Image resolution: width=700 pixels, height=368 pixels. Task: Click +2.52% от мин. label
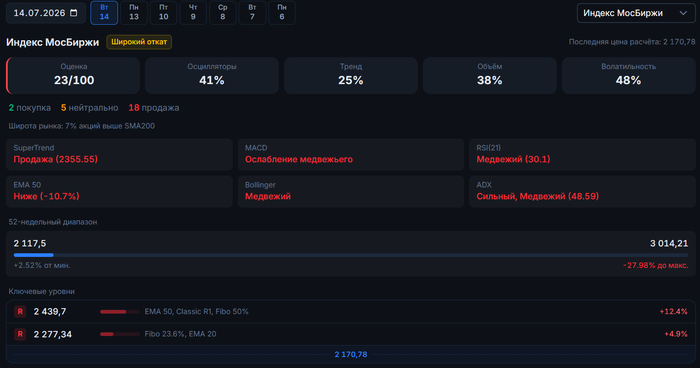(x=42, y=265)
